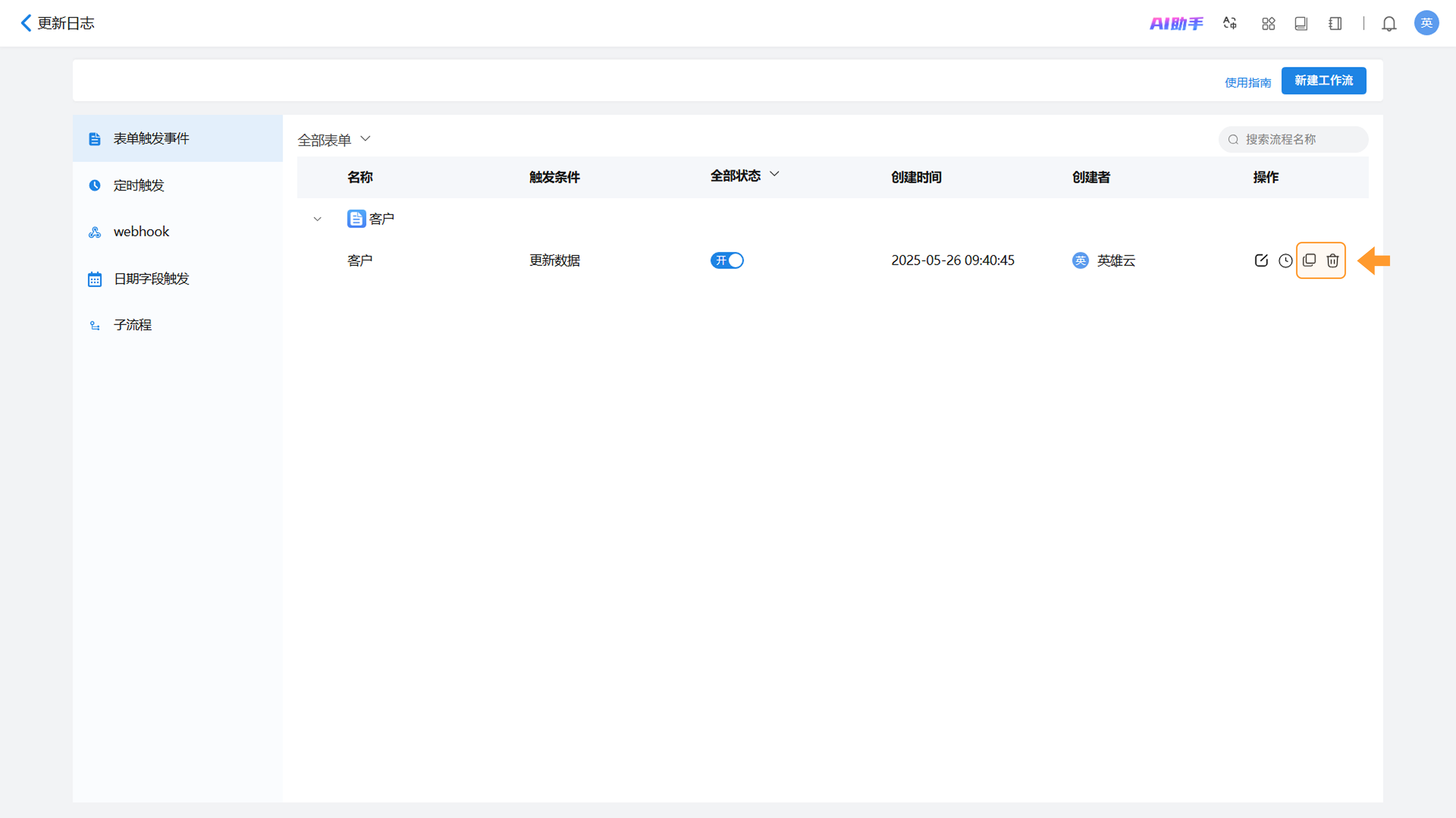
Task: Click the 更新日志 title text
Action: (66, 23)
